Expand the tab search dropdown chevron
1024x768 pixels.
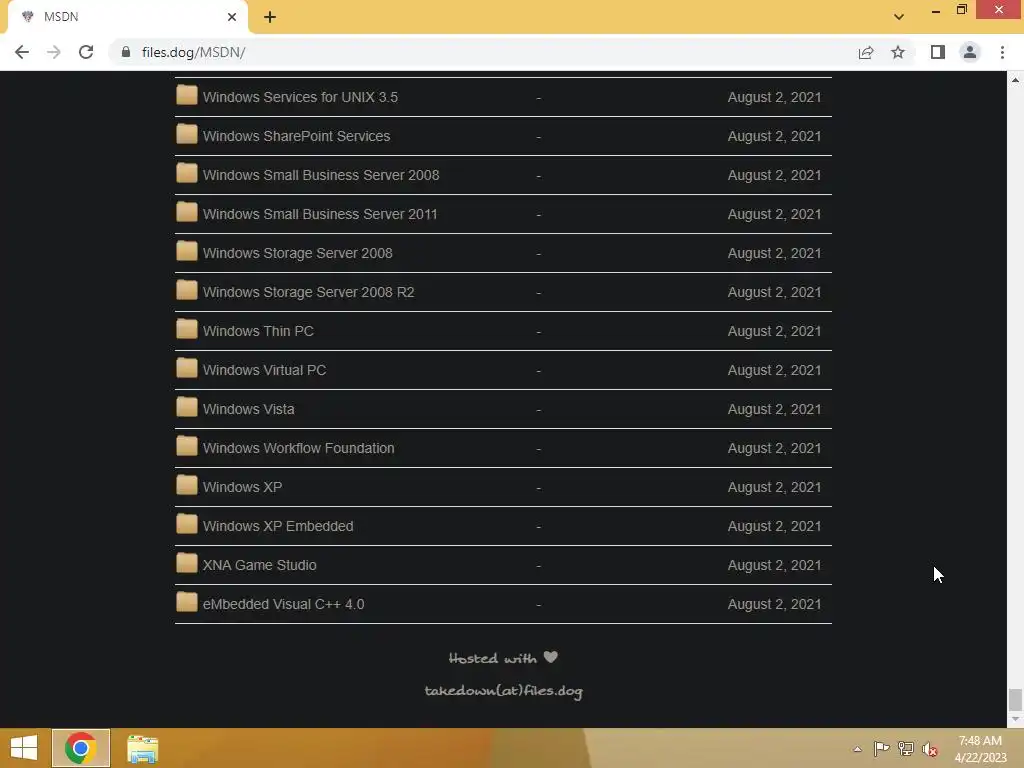[899, 17]
